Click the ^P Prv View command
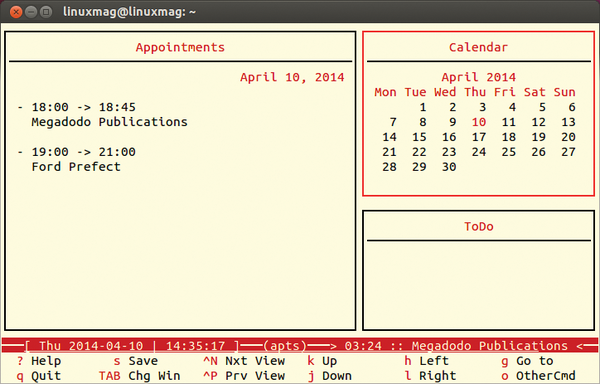The width and height of the screenshot is (600, 384). pyautogui.click(x=244, y=376)
